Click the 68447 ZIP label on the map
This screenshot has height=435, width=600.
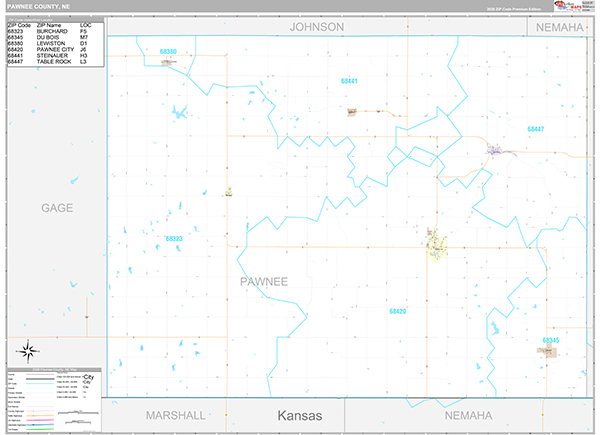point(535,129)
